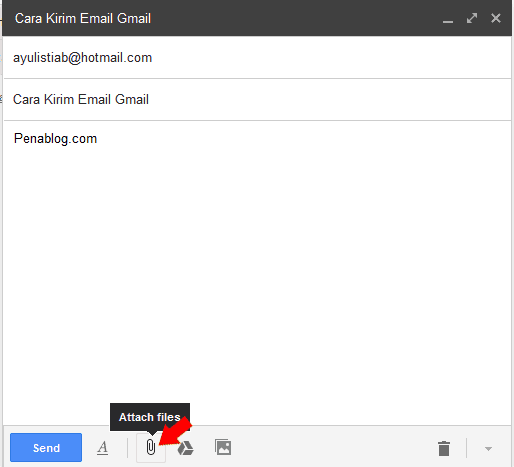
Task: Click the blue Send button
Action: click(x=46, y=447)
